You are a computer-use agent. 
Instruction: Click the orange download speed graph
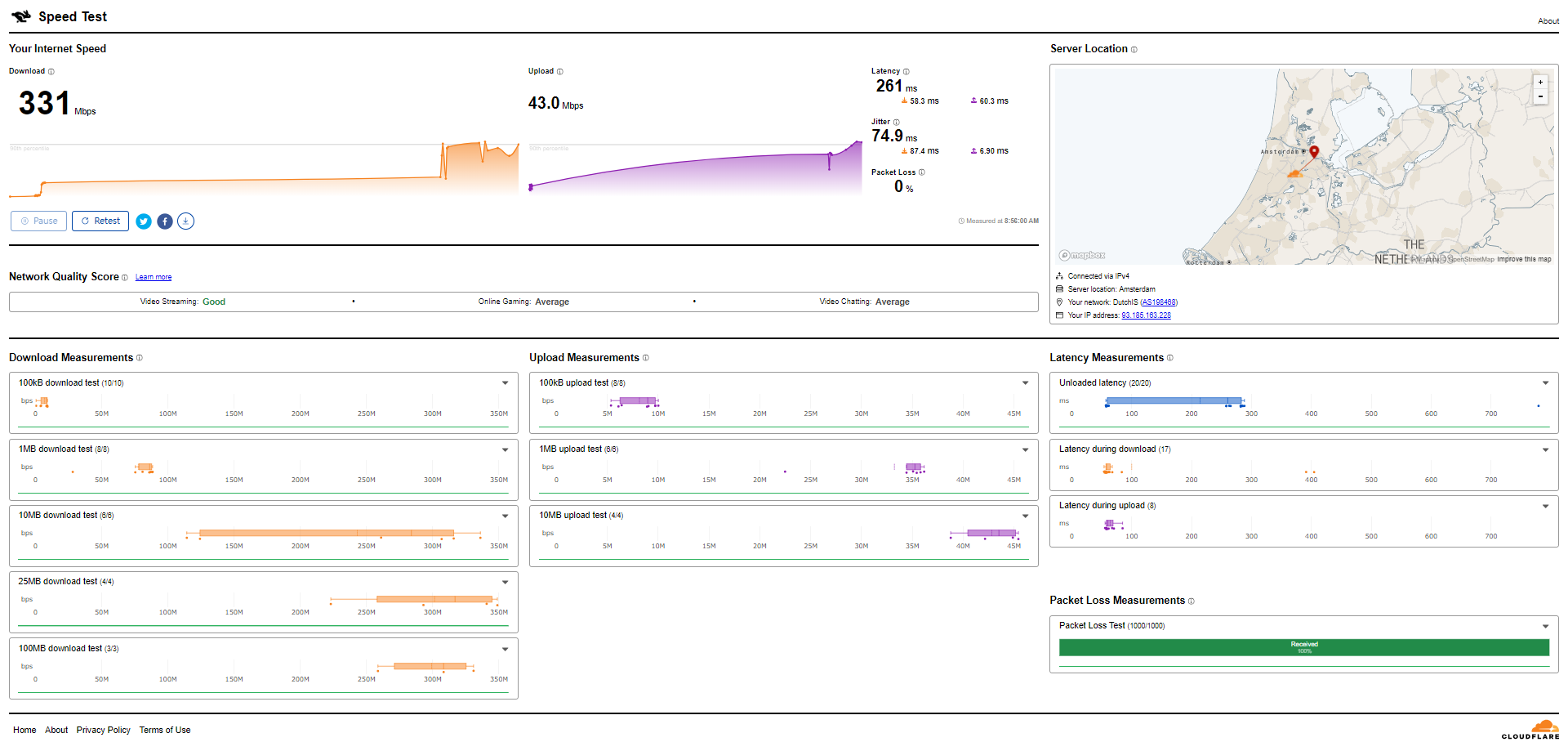[264, 169]
